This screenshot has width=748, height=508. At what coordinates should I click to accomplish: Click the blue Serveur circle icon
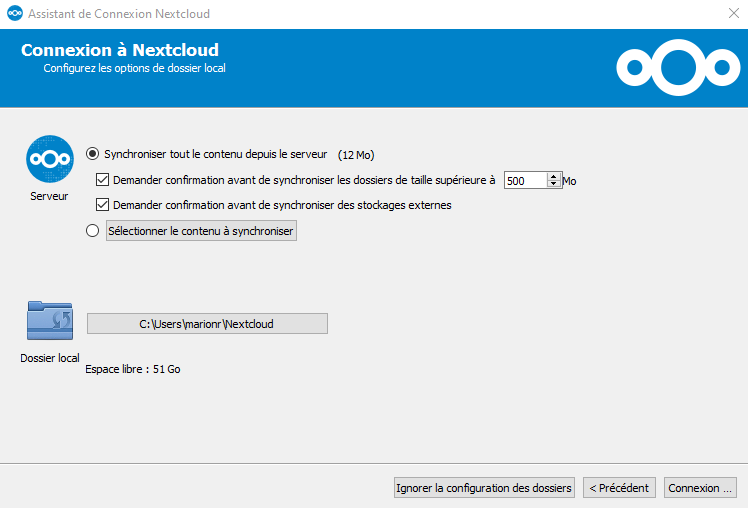point(50,159)
